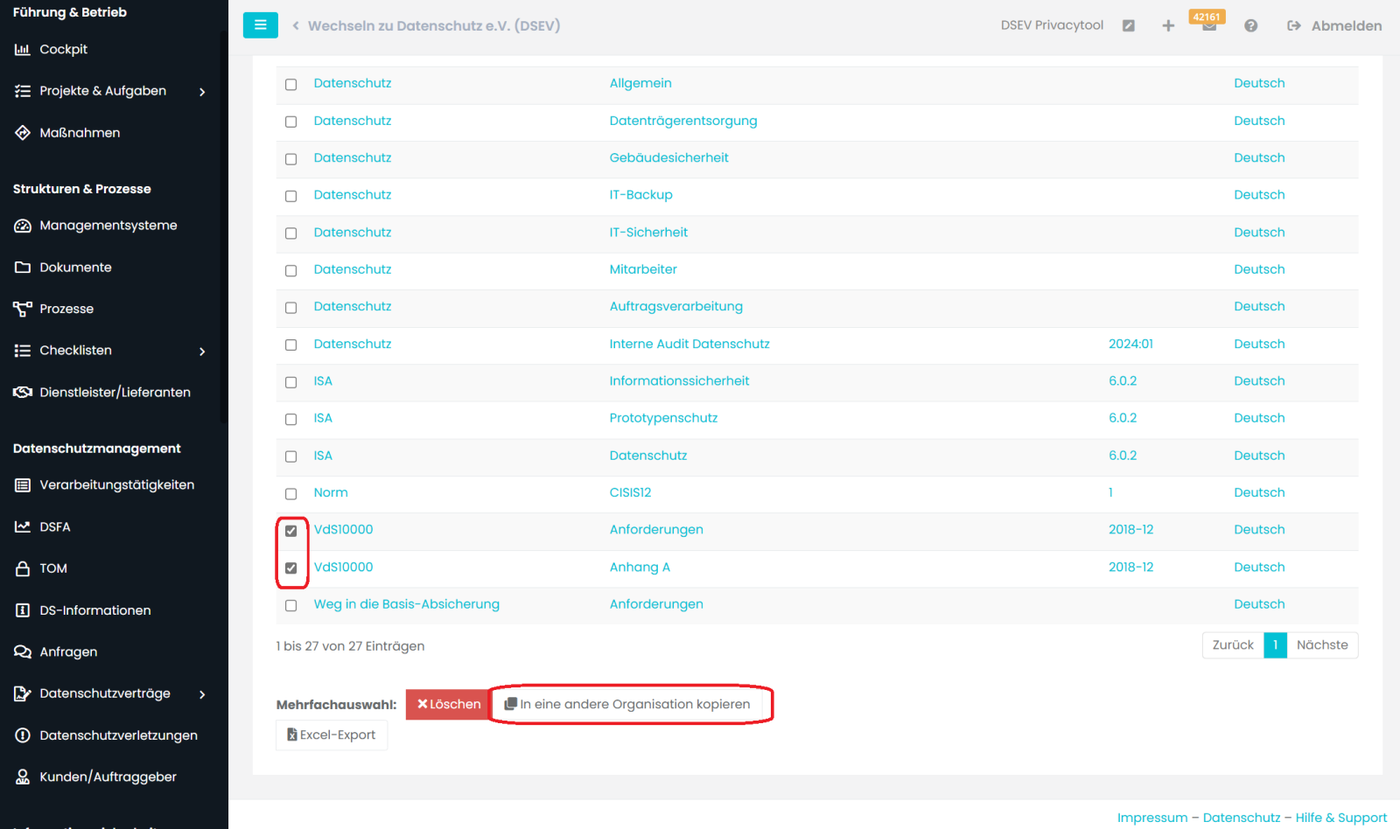1400x829 pixels.
Task: Click the Excel-Export button
Action: tap(331, 735)
